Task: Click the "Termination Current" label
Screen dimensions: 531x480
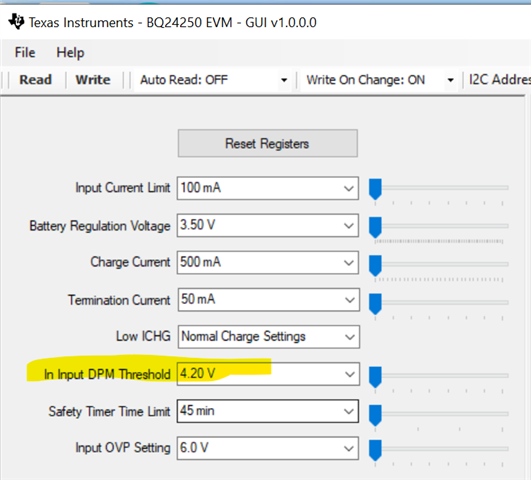Action: (x=119, y=300)
